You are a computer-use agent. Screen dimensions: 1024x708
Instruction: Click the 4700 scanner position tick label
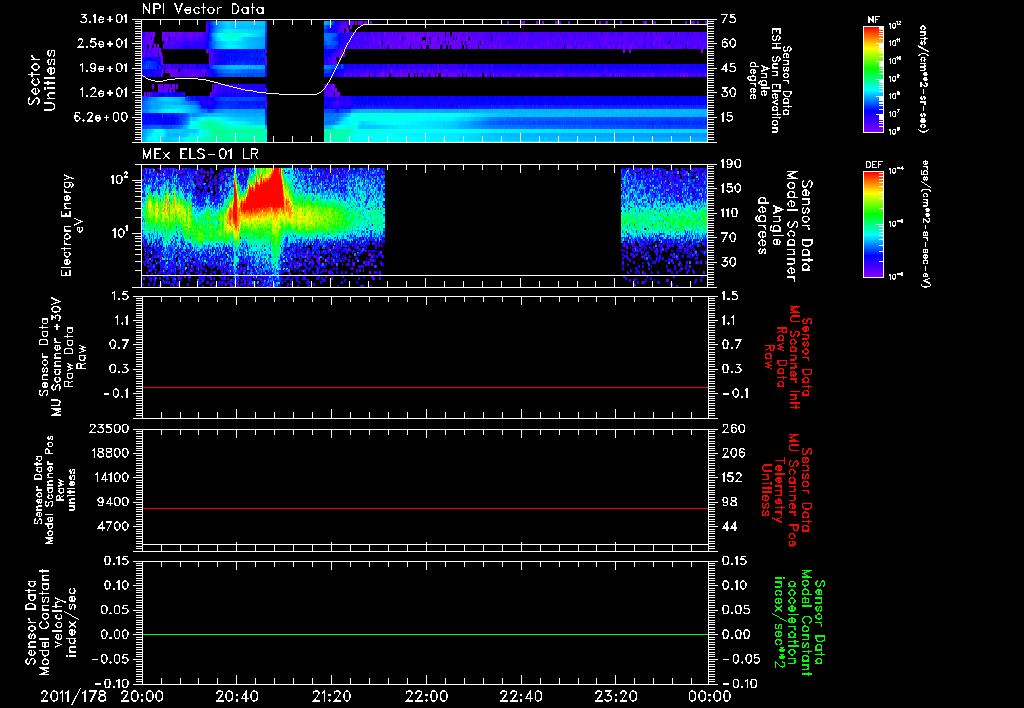click(114, 526)
